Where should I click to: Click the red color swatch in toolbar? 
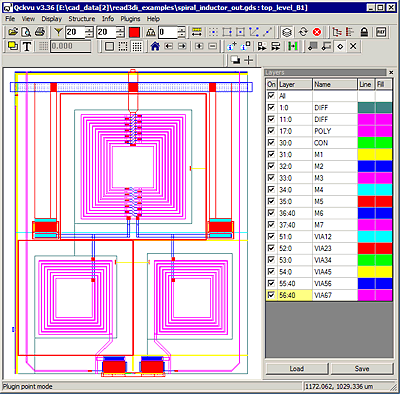pos(134,32)
